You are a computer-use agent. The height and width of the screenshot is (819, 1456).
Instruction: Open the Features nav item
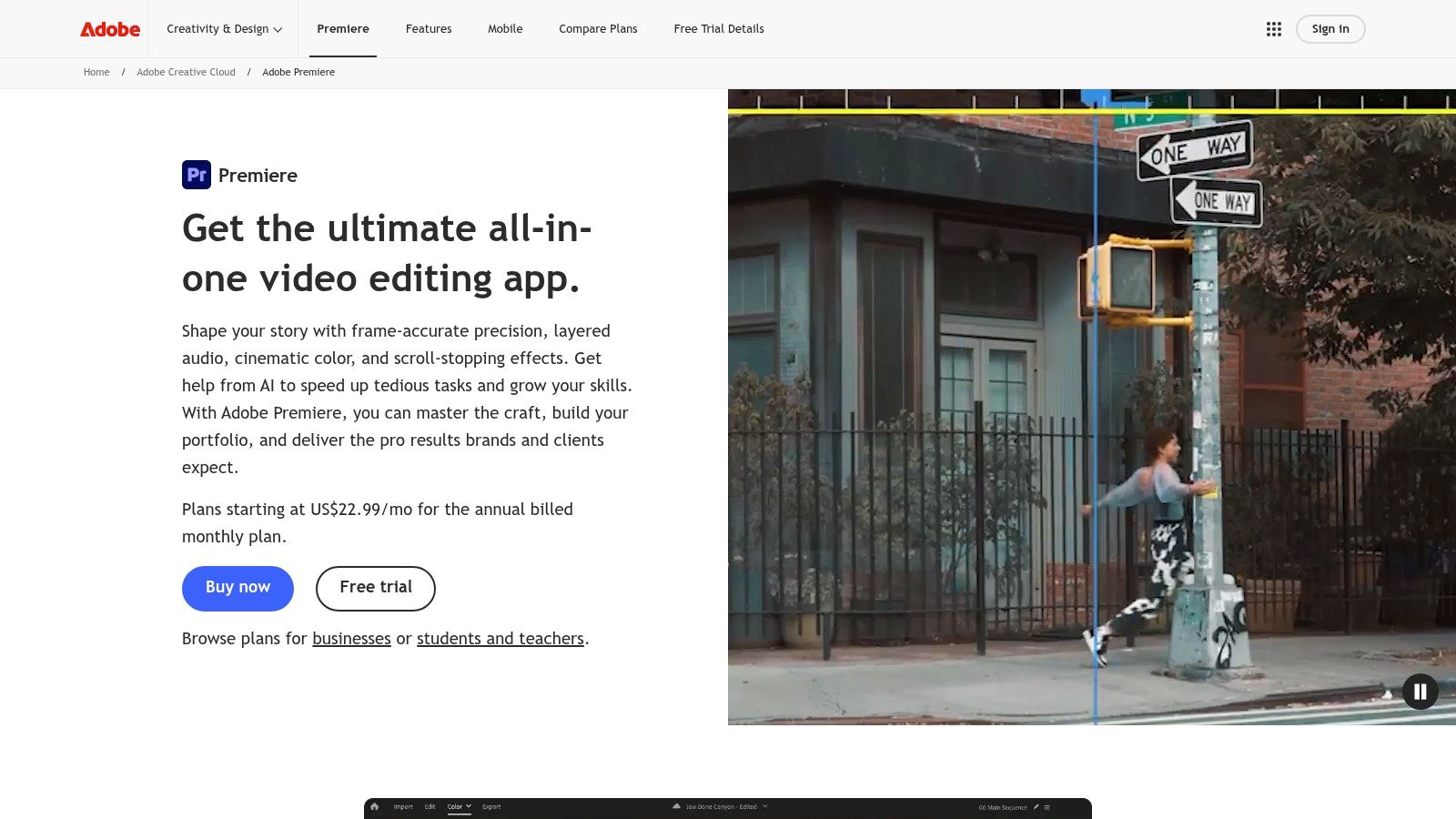[x=429, y=29]
